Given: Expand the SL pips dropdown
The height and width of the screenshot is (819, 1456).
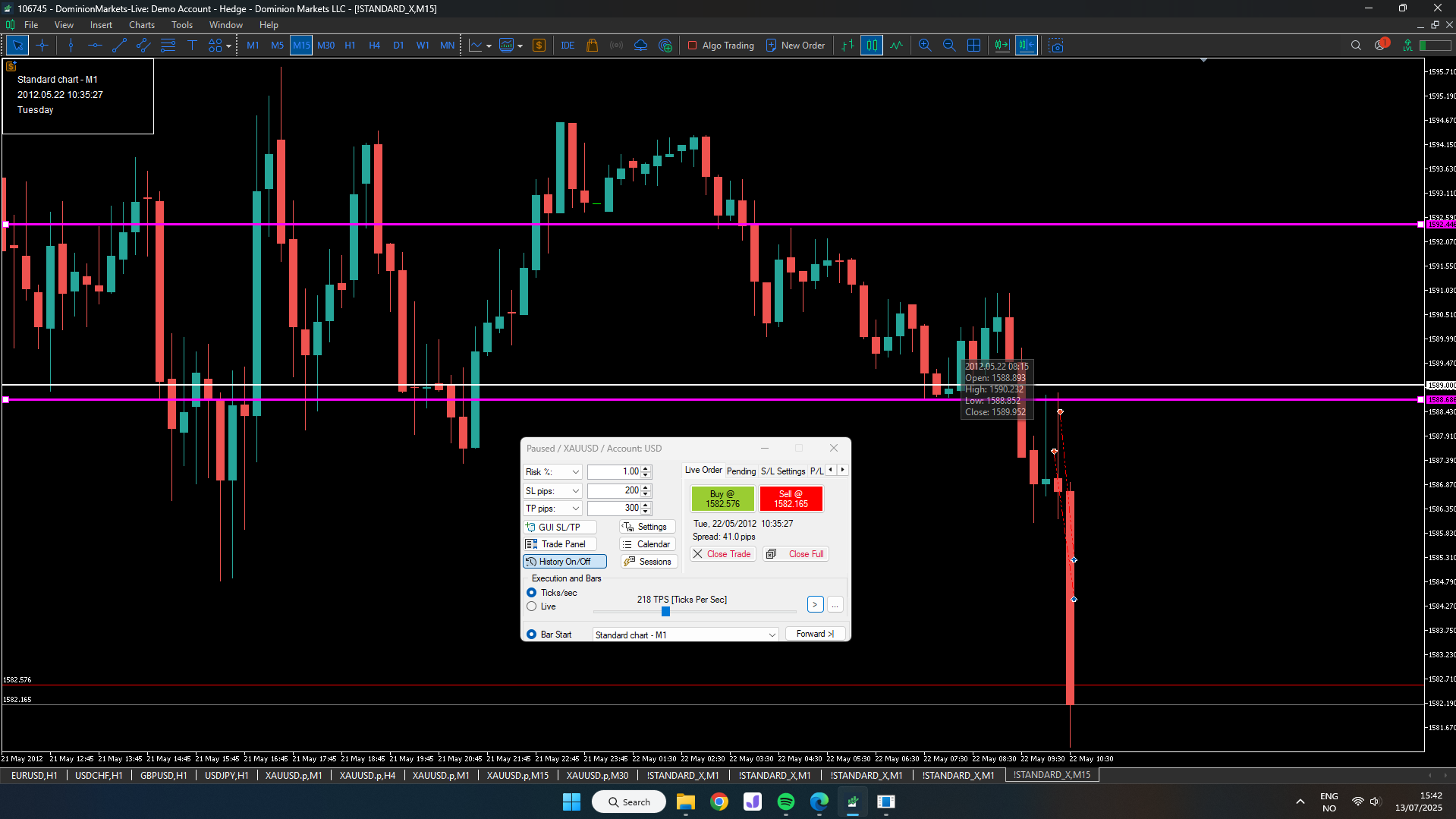Looking at the screenshot, I should point(575,491).
